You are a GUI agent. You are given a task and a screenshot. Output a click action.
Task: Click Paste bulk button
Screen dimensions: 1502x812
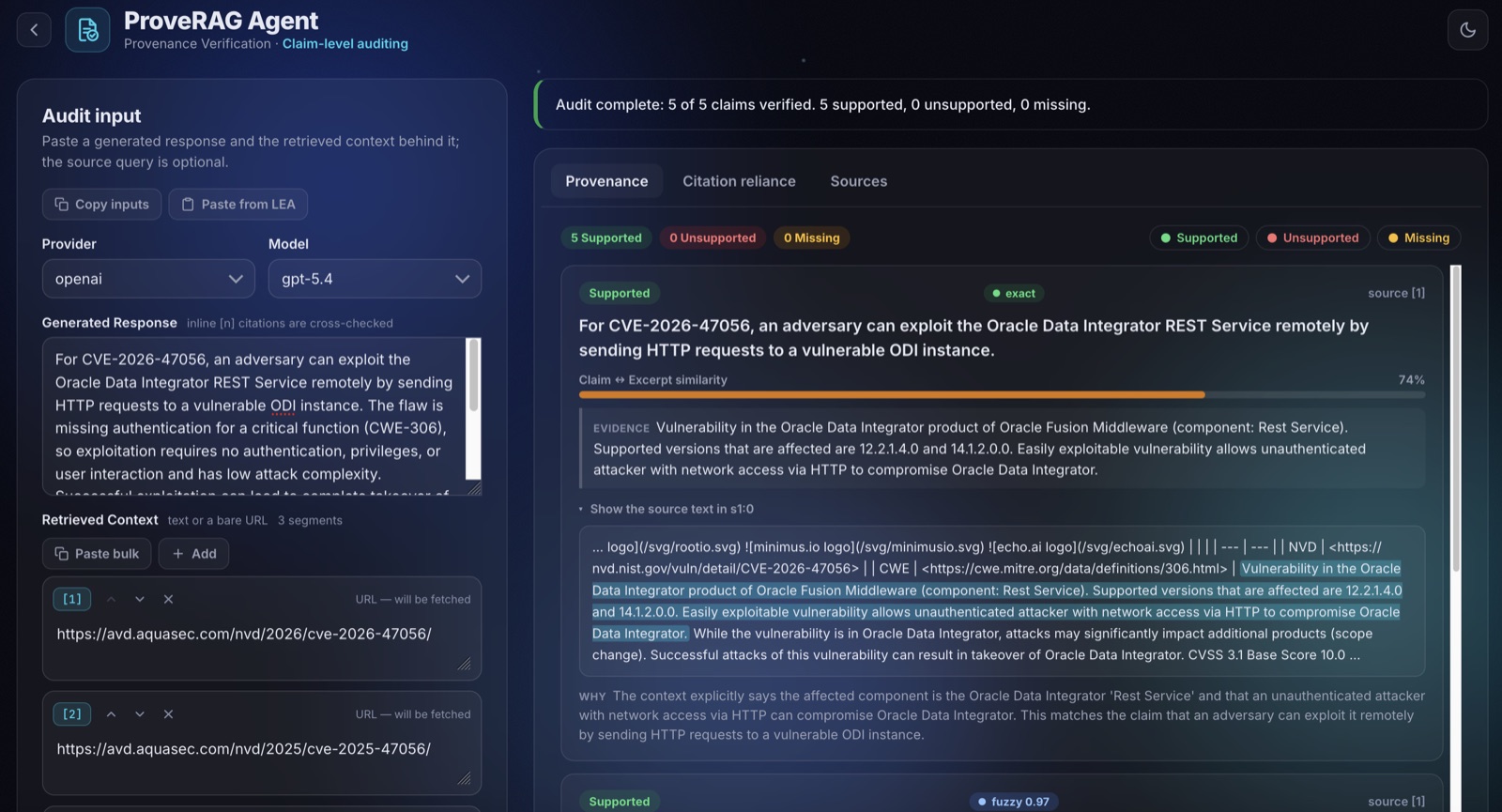click(97, 554)
